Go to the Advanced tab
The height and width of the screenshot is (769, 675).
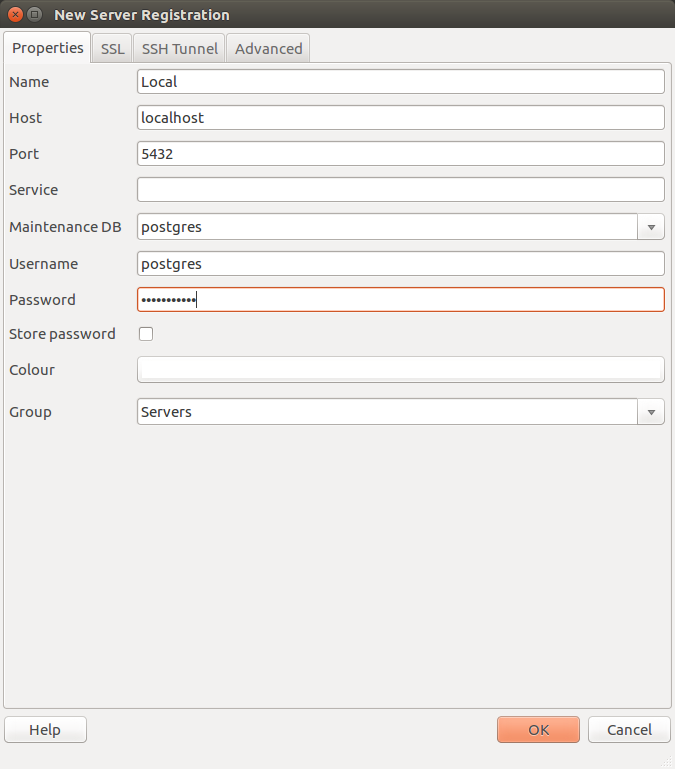click(x=268, y=48)
